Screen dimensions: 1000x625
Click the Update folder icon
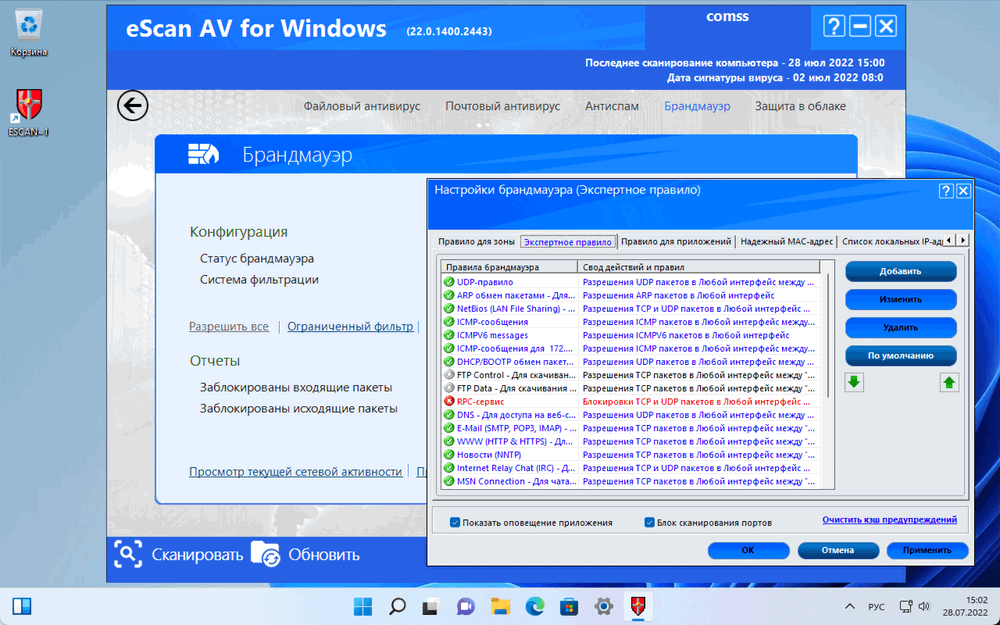coord(265,554)
